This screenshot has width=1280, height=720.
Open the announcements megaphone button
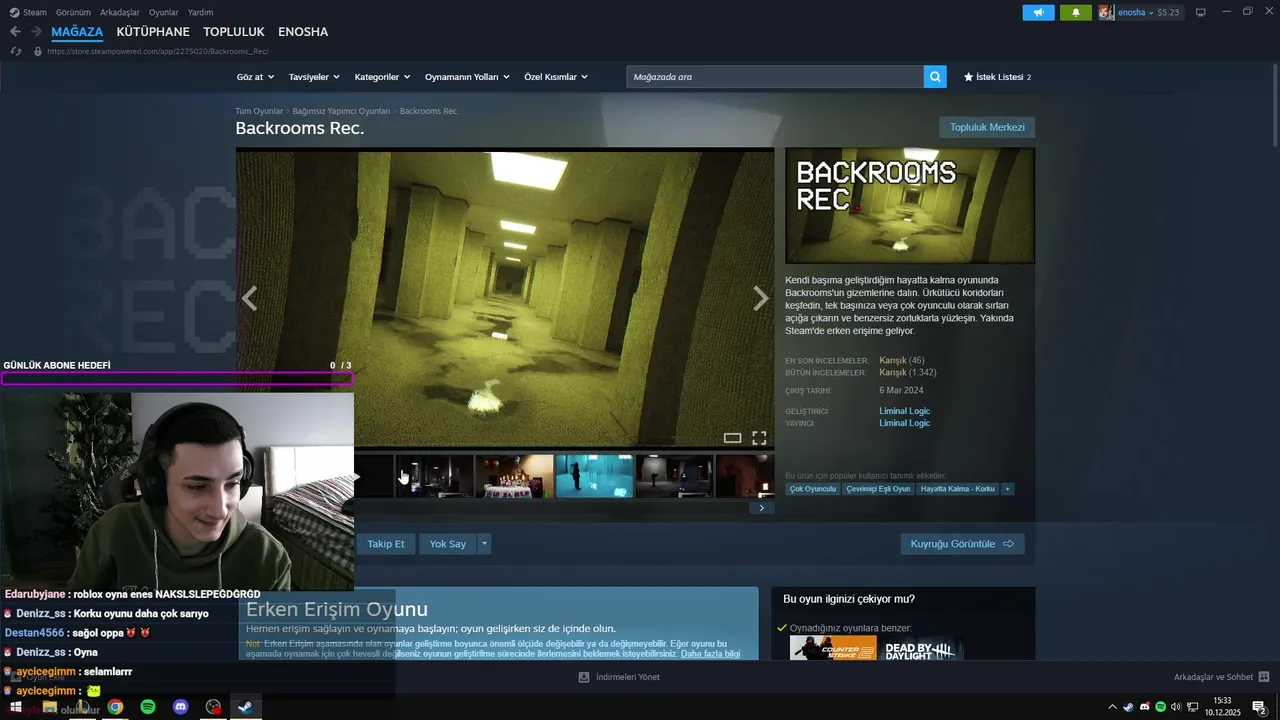[x=1038, y=12]
